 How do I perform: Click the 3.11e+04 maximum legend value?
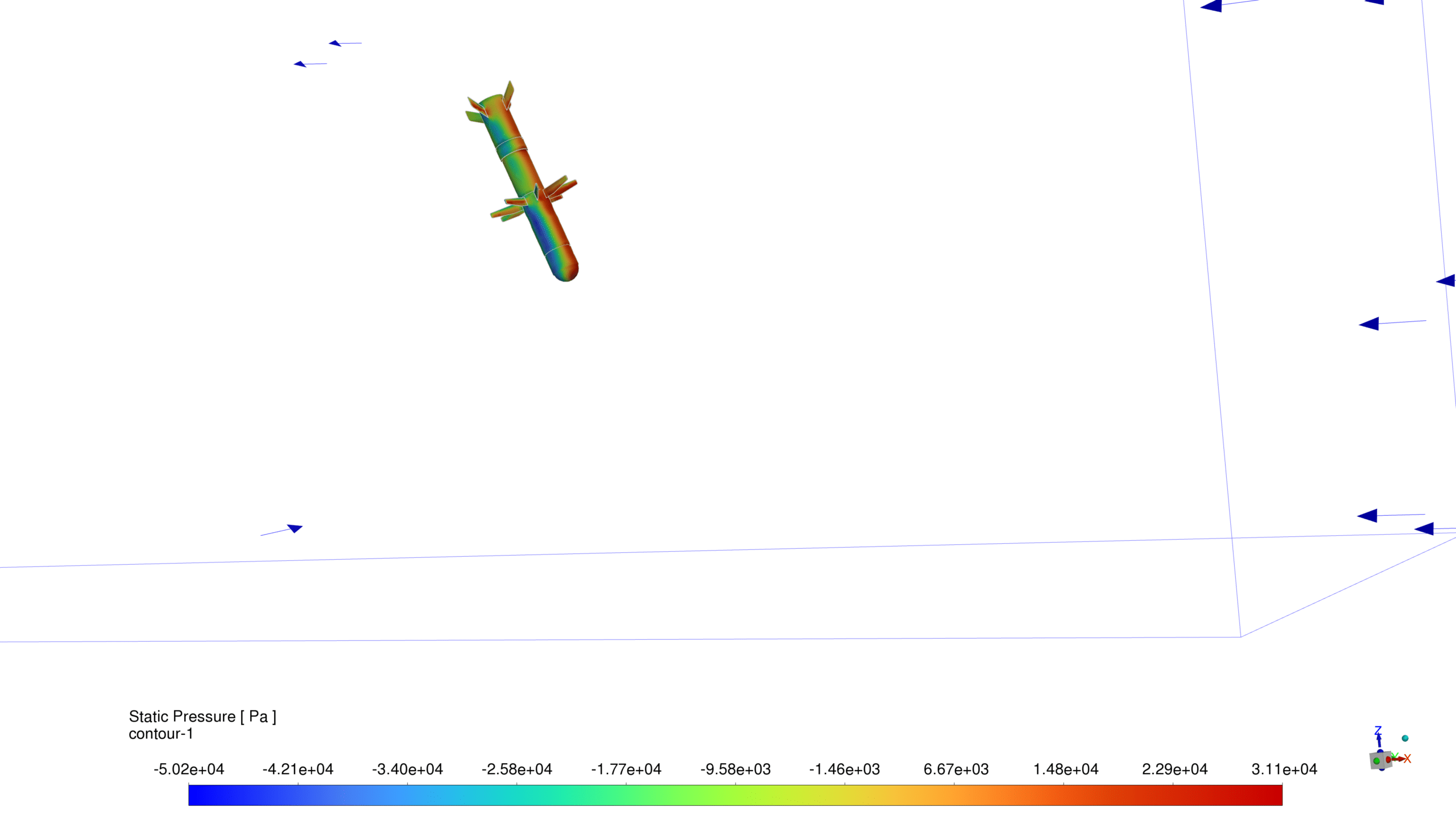pos(1284,769)
